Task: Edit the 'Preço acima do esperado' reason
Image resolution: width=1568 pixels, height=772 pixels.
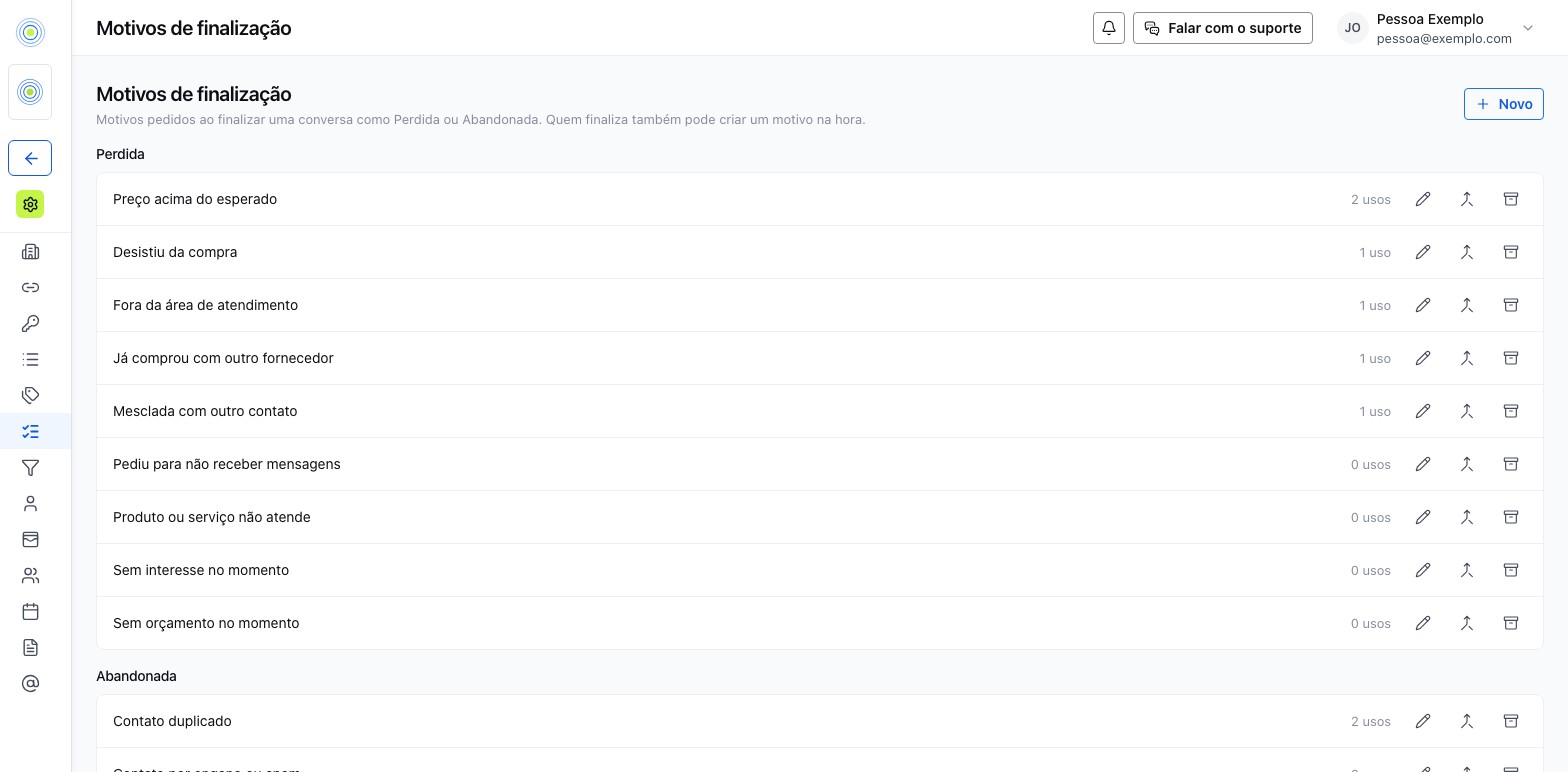Action: pyautogui.click(x=1423, y=199)
